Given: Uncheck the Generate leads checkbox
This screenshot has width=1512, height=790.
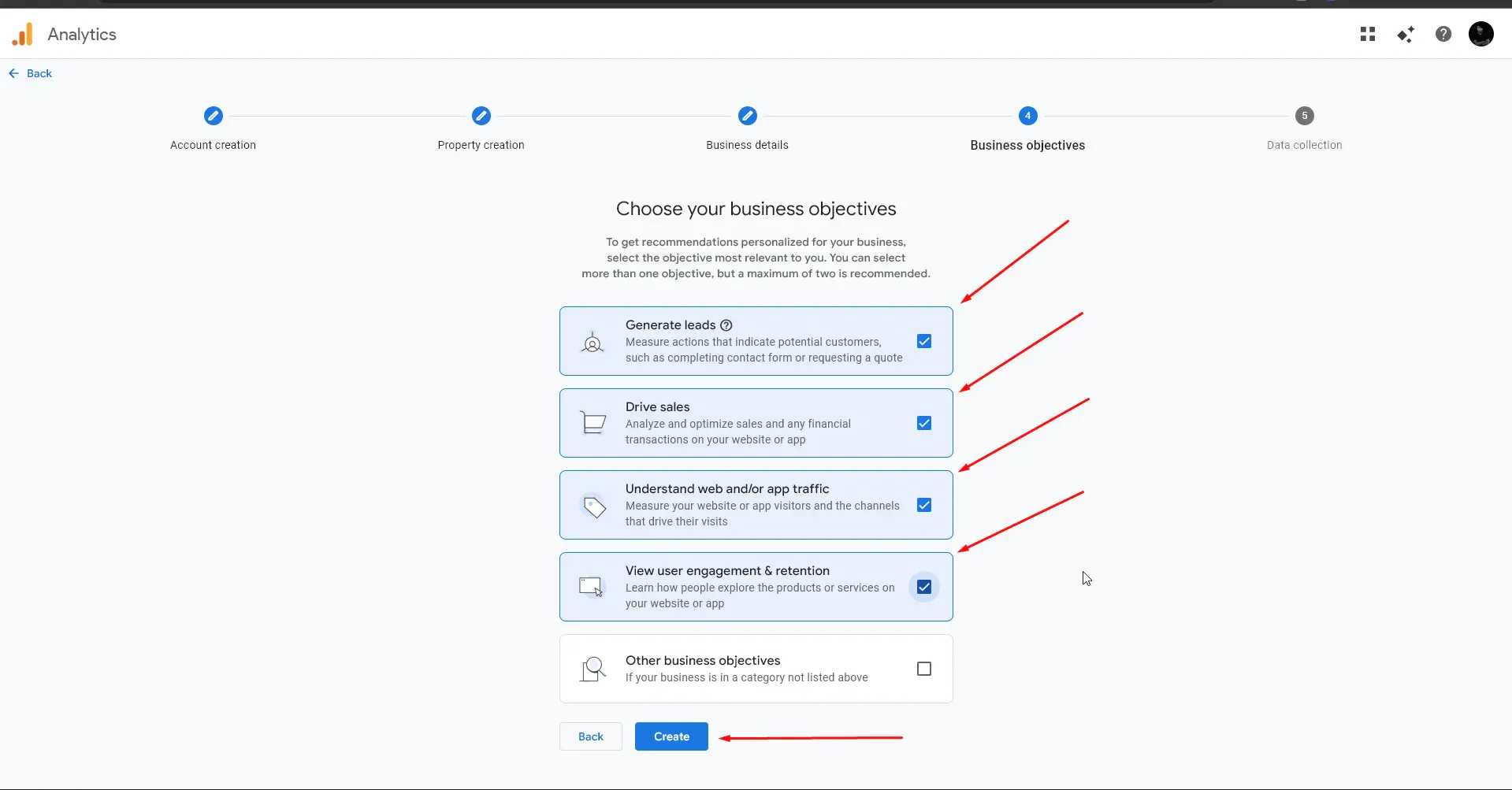Looking at the screenshot, I should [924, 341].
